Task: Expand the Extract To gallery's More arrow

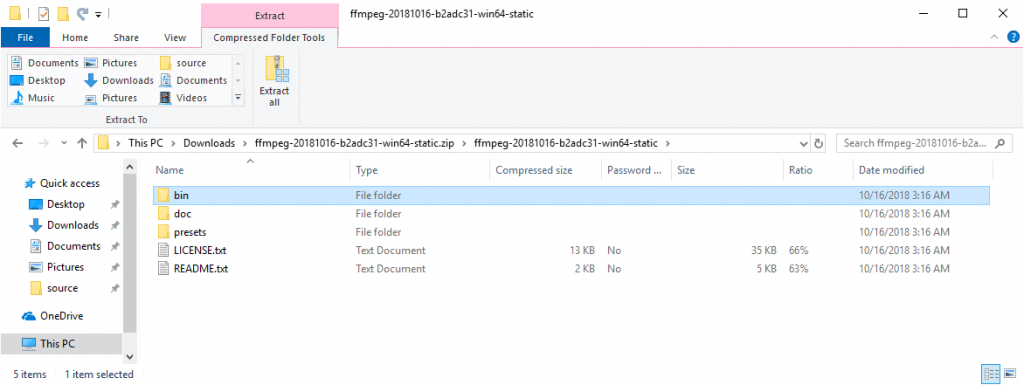Action: click(x=238, y=98)
